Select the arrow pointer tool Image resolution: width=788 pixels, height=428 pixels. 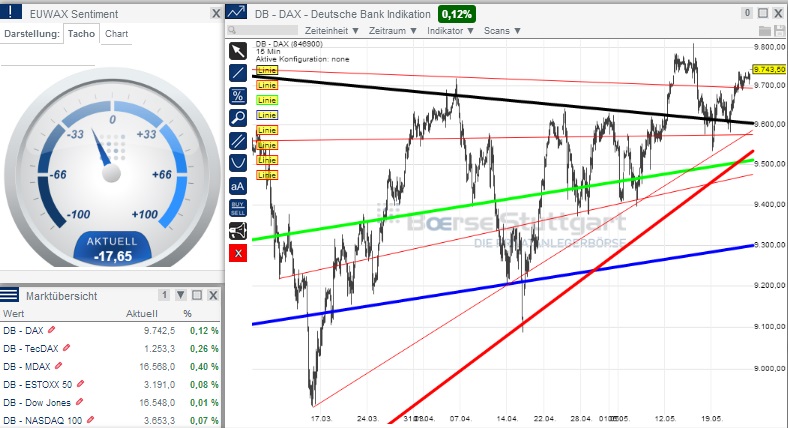pyautogui.click(x=238, y=51)
